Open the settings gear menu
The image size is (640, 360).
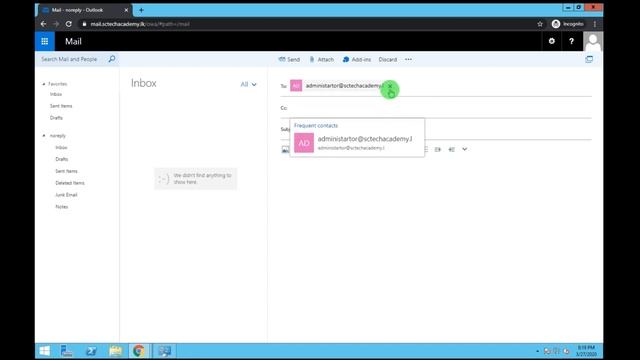tap(551, 41)
